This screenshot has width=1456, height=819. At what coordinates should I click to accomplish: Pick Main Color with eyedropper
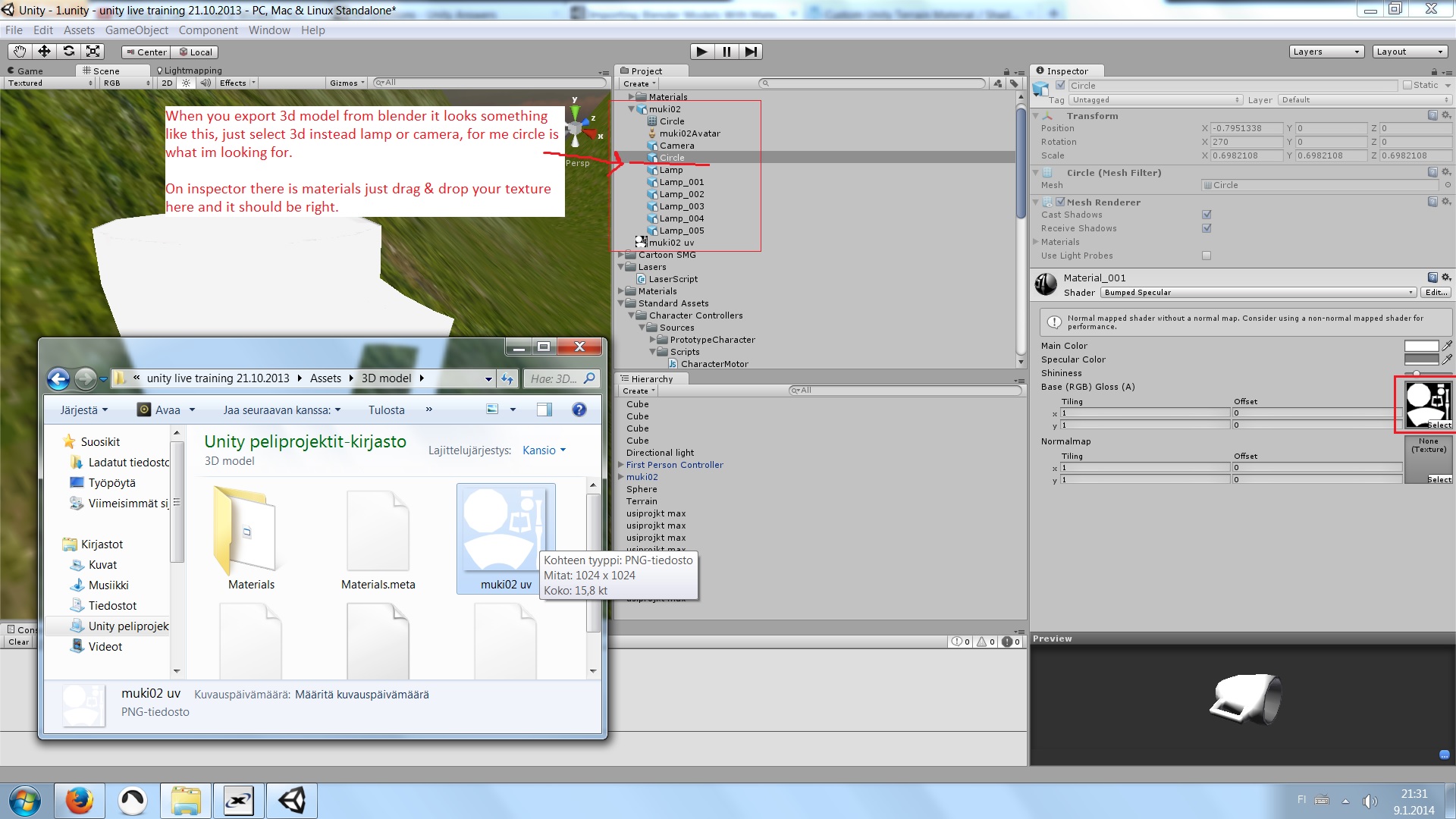(1447, 346)
